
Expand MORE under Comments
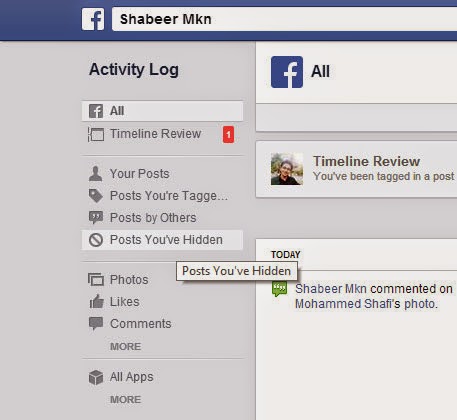coord(125,346)
